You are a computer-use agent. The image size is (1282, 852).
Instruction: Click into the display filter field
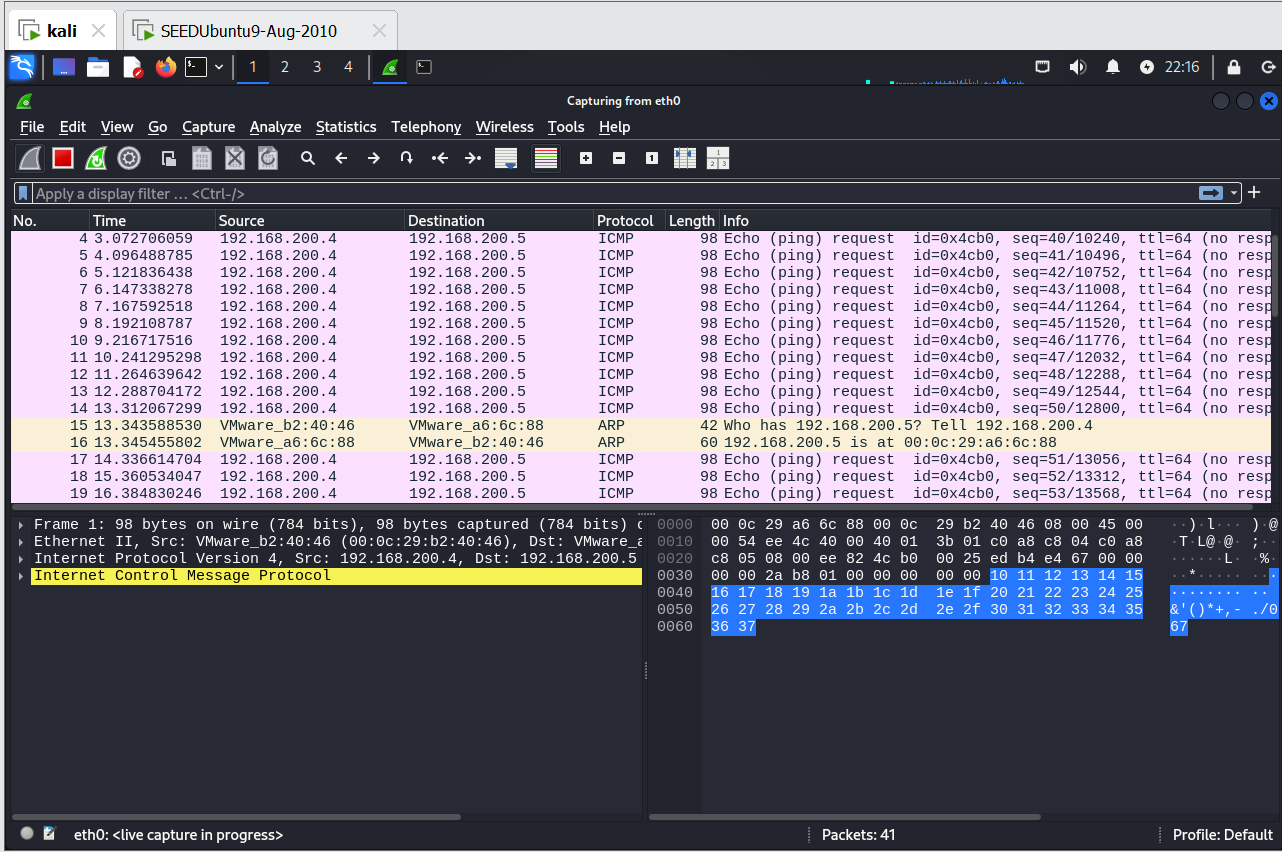[x=614, y=193]
